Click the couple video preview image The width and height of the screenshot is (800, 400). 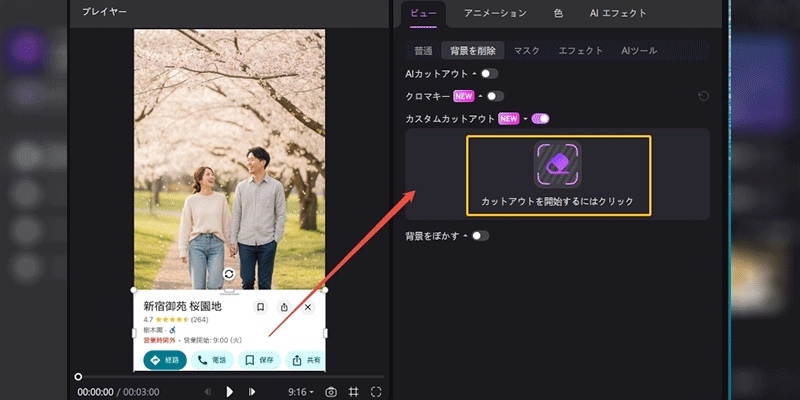230,159
